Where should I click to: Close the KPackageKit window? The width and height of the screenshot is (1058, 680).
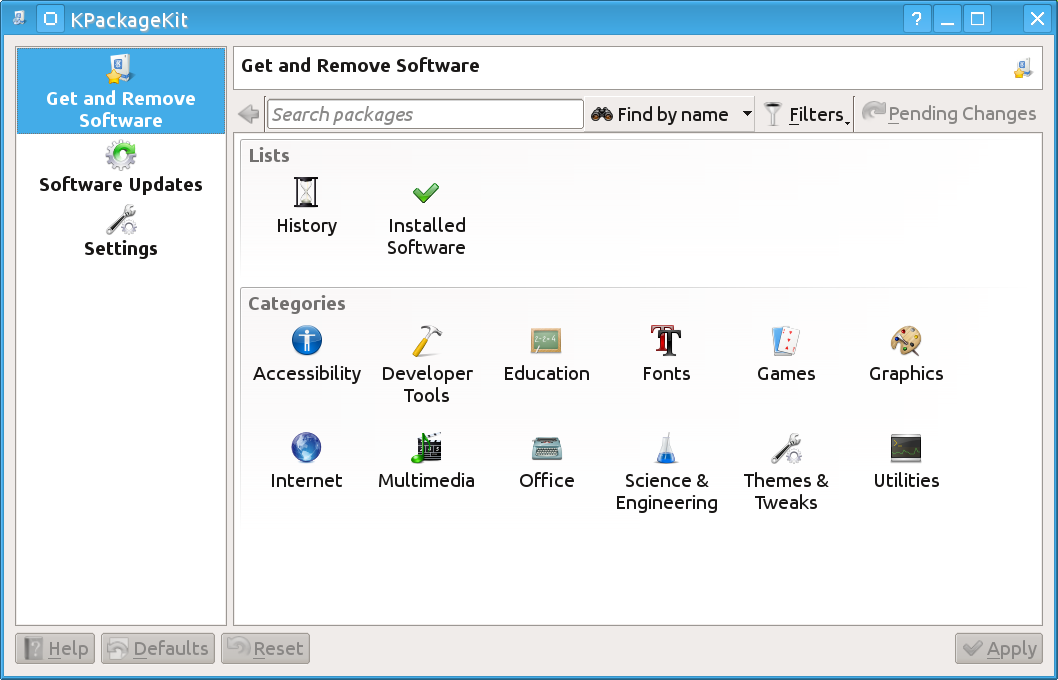coord(1038,18)
